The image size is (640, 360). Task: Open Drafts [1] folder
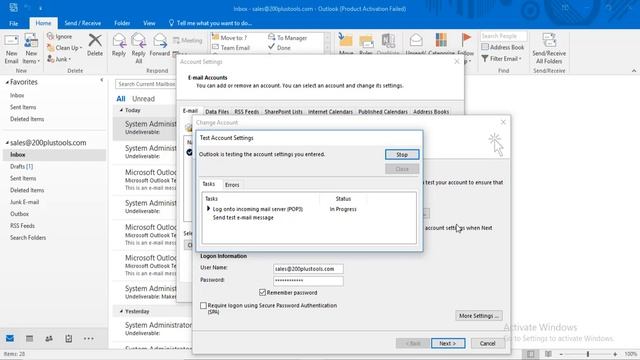pos(22,167)
